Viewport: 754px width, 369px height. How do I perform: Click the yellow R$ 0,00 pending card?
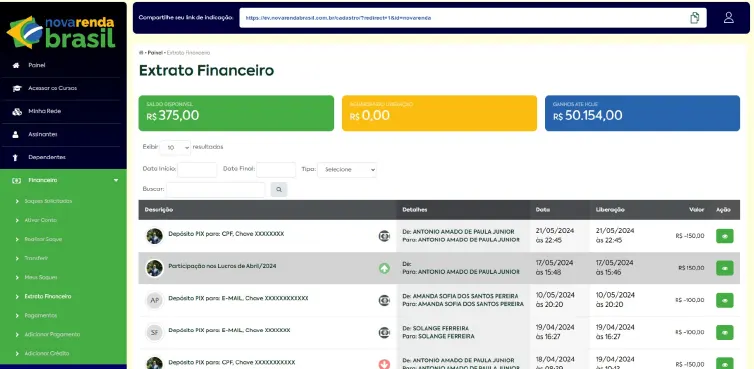pyautogui.click(x=439, y=113)
